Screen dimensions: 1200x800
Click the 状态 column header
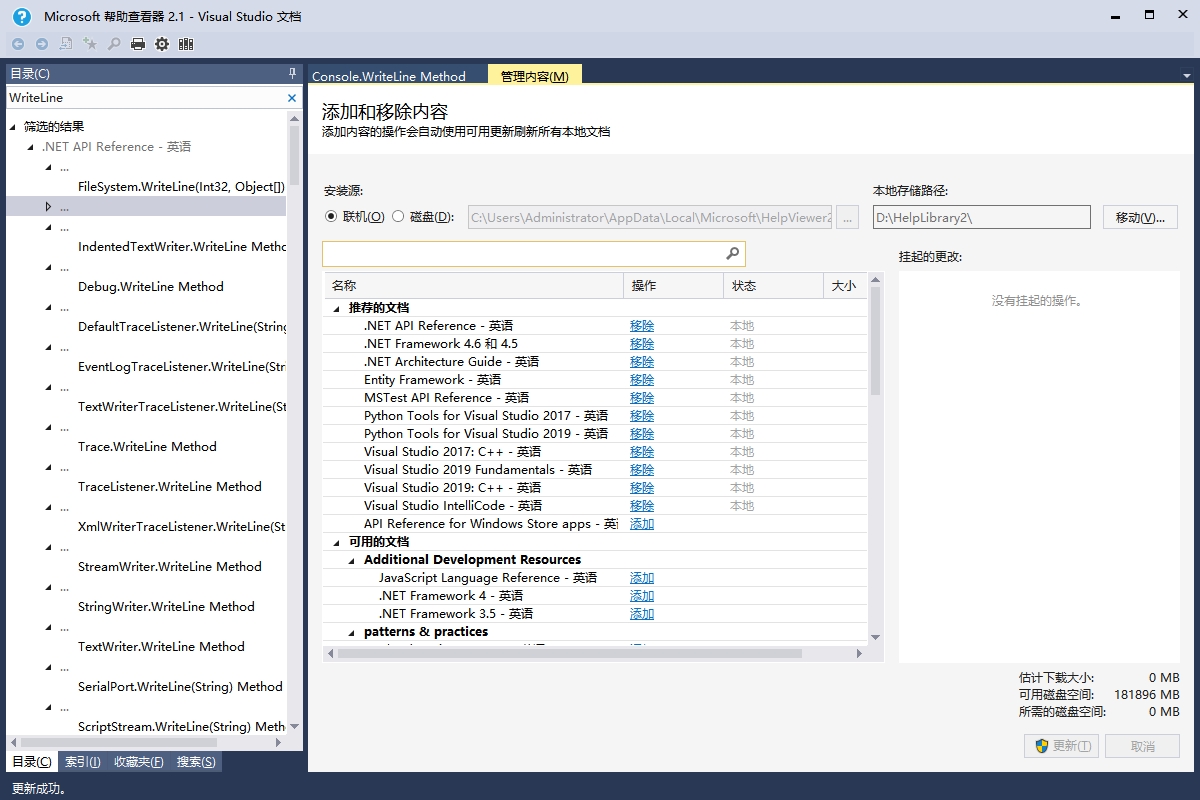point(774,286)
